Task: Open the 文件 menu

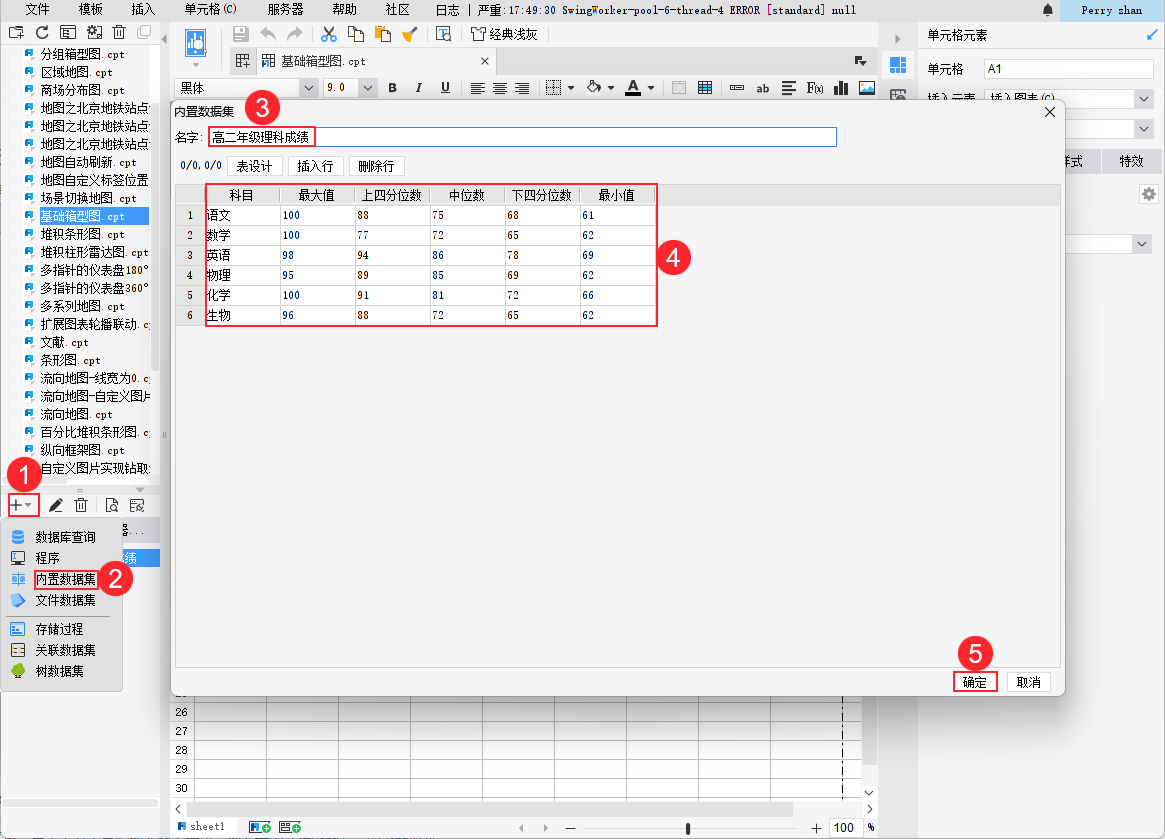Action: pos(37,10)
